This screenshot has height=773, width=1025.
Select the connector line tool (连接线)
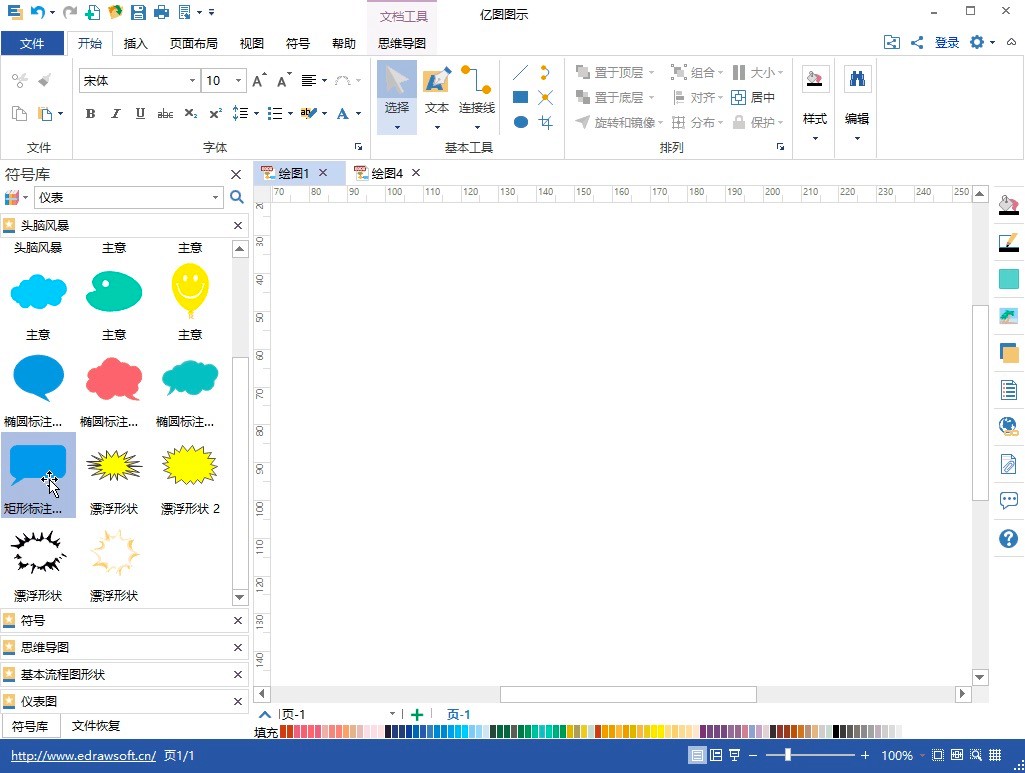pos(476,90)
